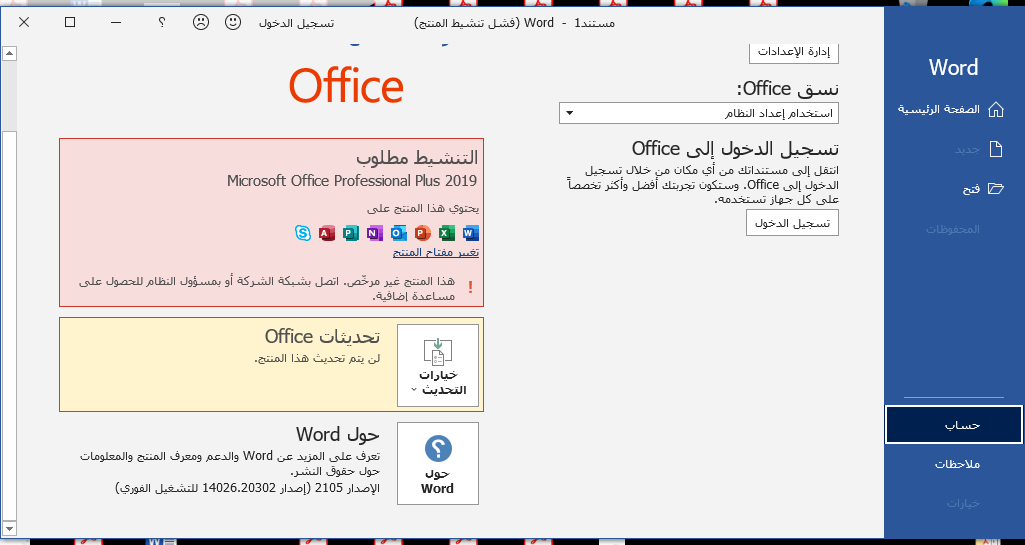Screen dimensions: 1025x545
Task: Click the حول Word about button
Action: tap(438, 463)
